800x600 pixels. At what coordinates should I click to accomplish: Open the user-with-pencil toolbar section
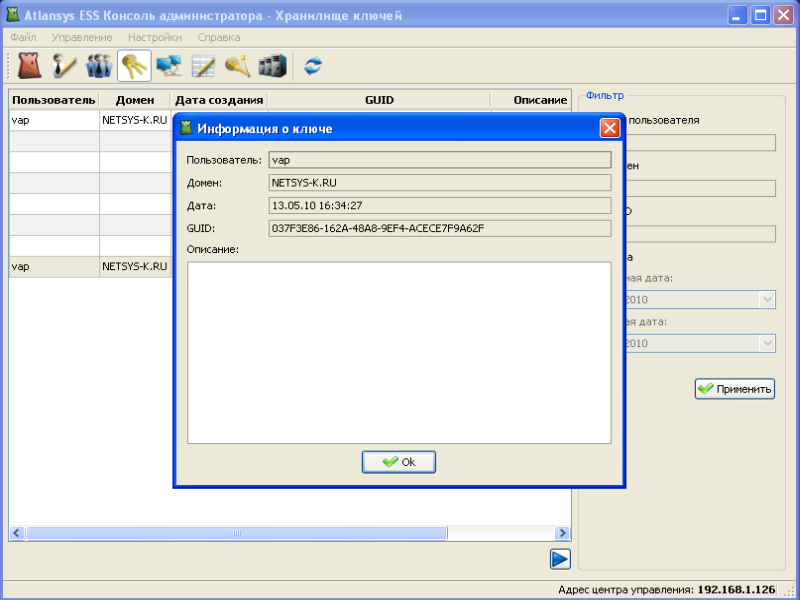click(x=64, y=66)
